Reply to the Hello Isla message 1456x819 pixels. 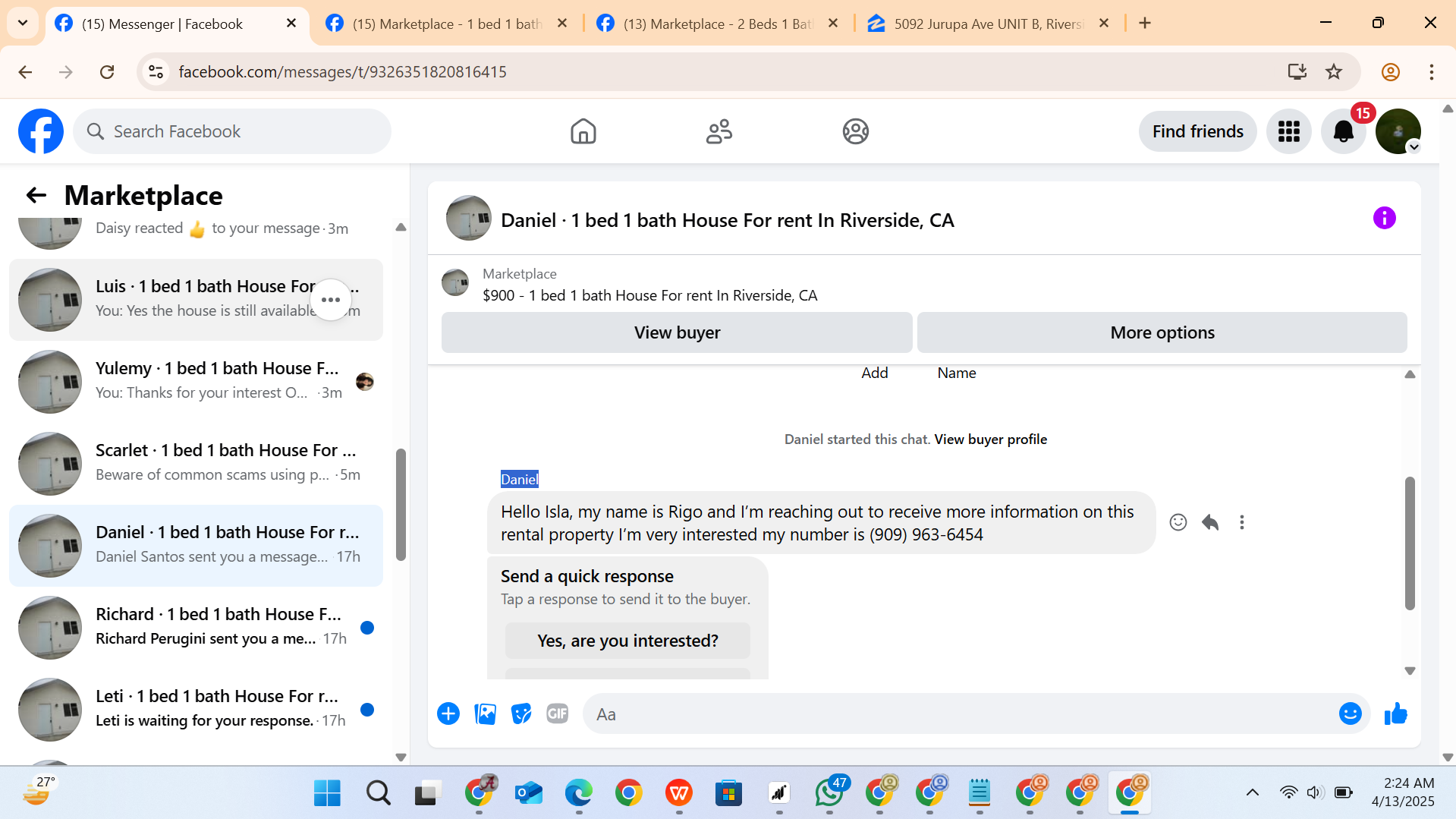[1210, 522]
